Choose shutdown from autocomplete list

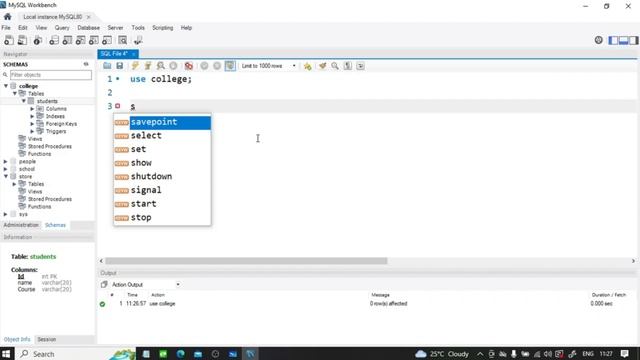click(x=162, y=177)
